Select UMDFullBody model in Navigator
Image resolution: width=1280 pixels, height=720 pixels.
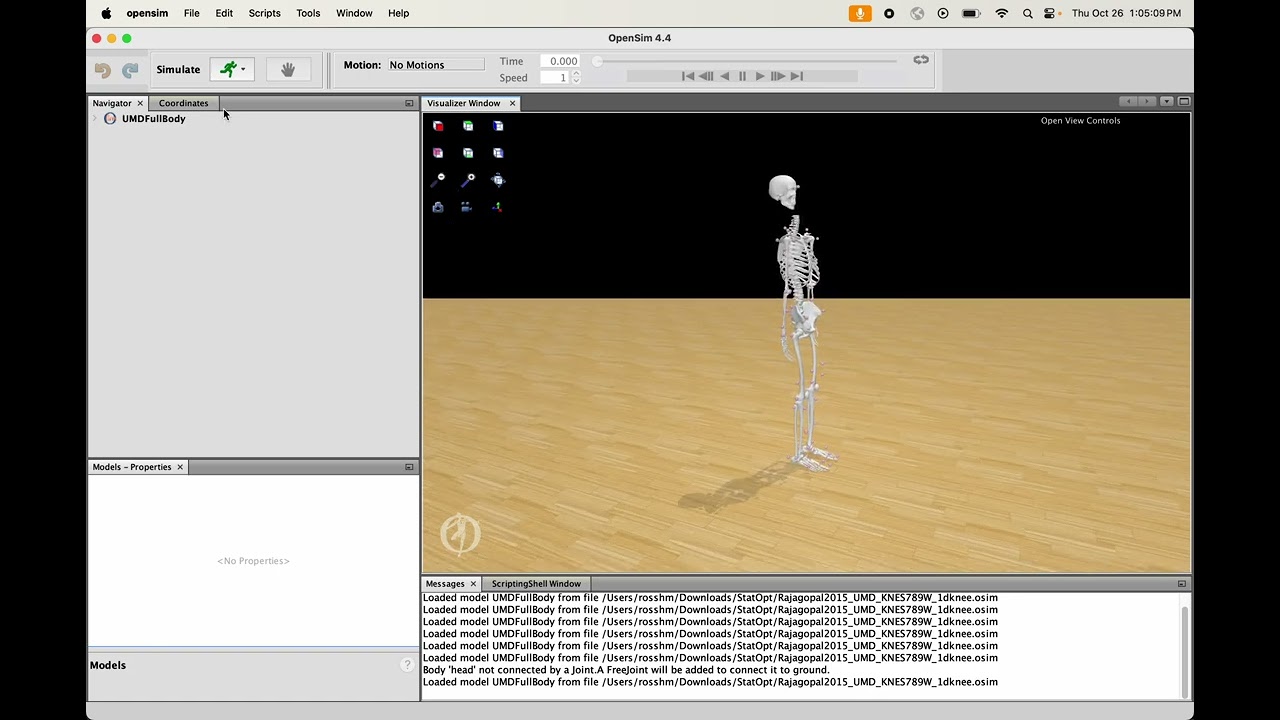point(153,119)
